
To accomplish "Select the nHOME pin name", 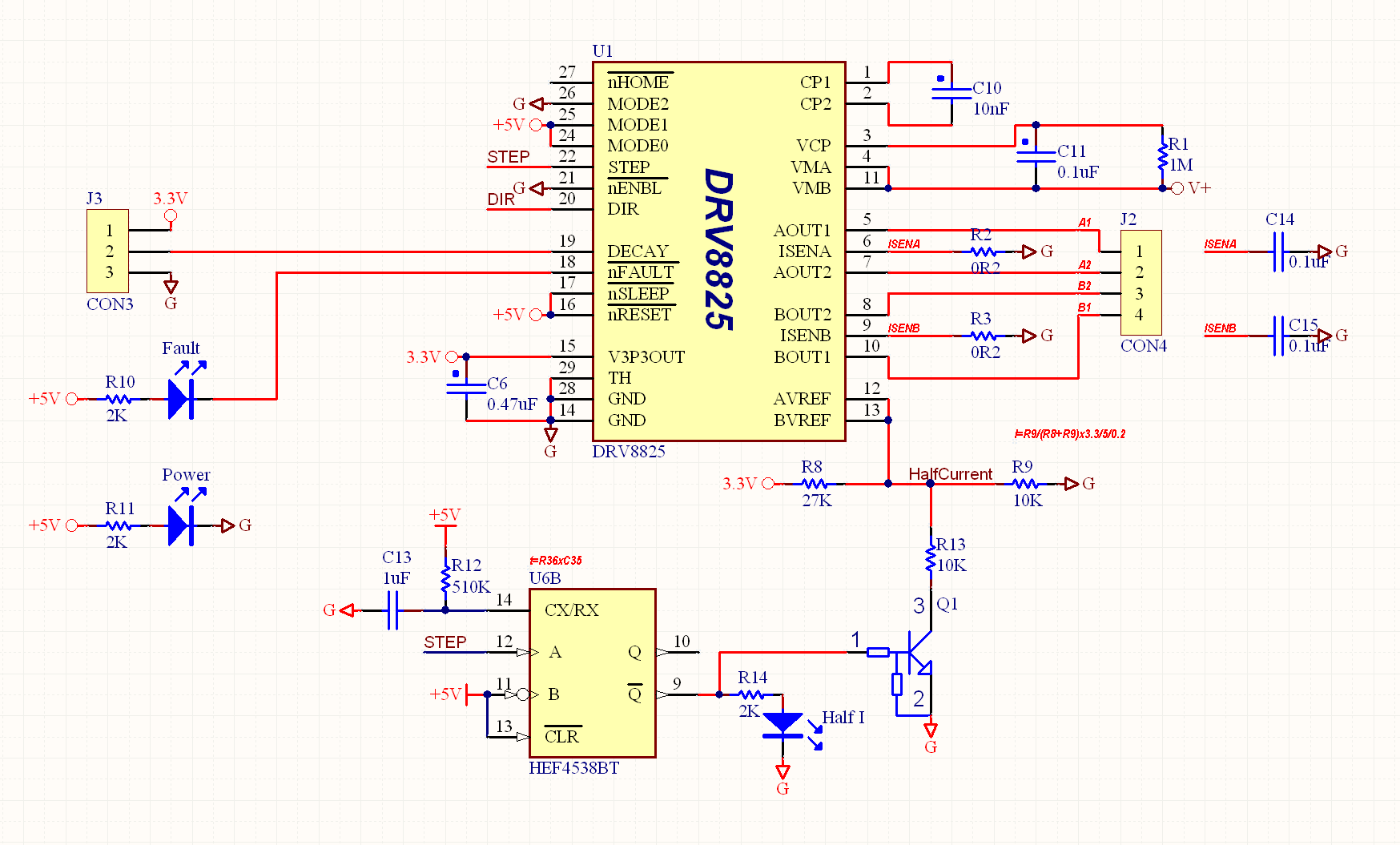I will point(638,82).
